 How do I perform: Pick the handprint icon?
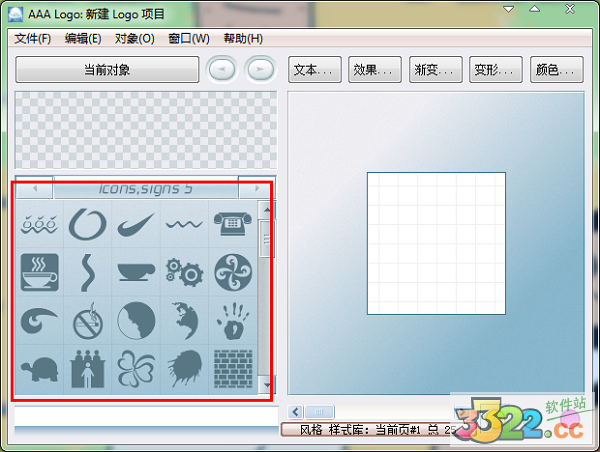[x=232, y=320]
